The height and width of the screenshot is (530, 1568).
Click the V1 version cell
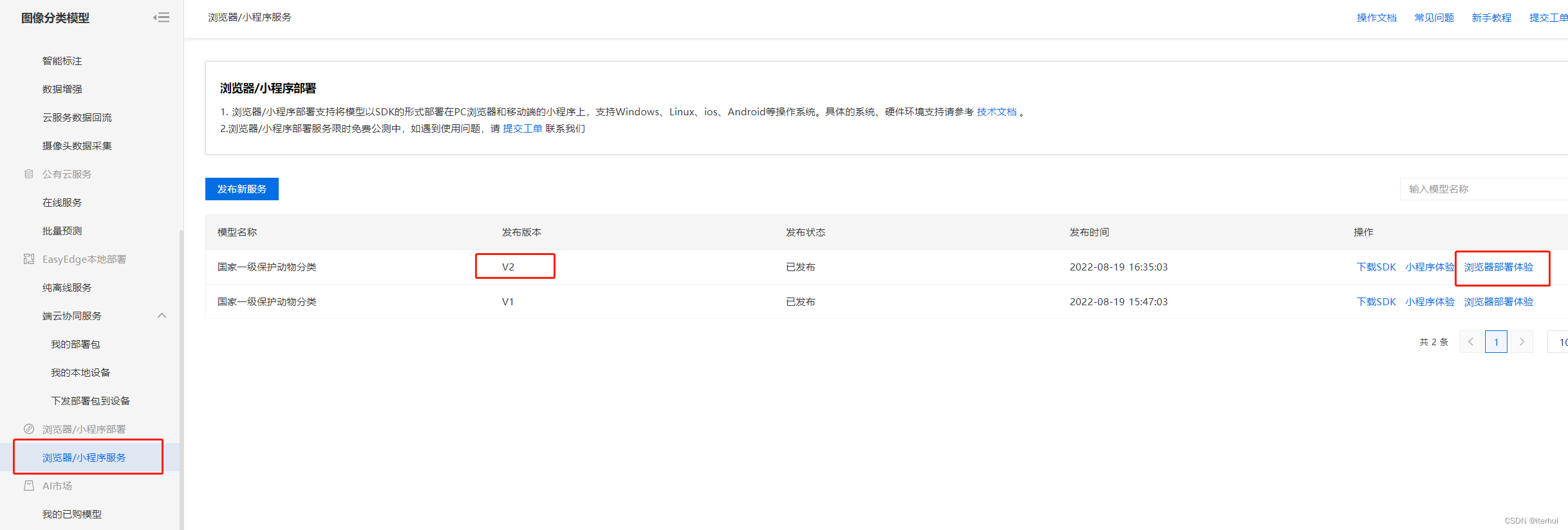coord(508,301)
